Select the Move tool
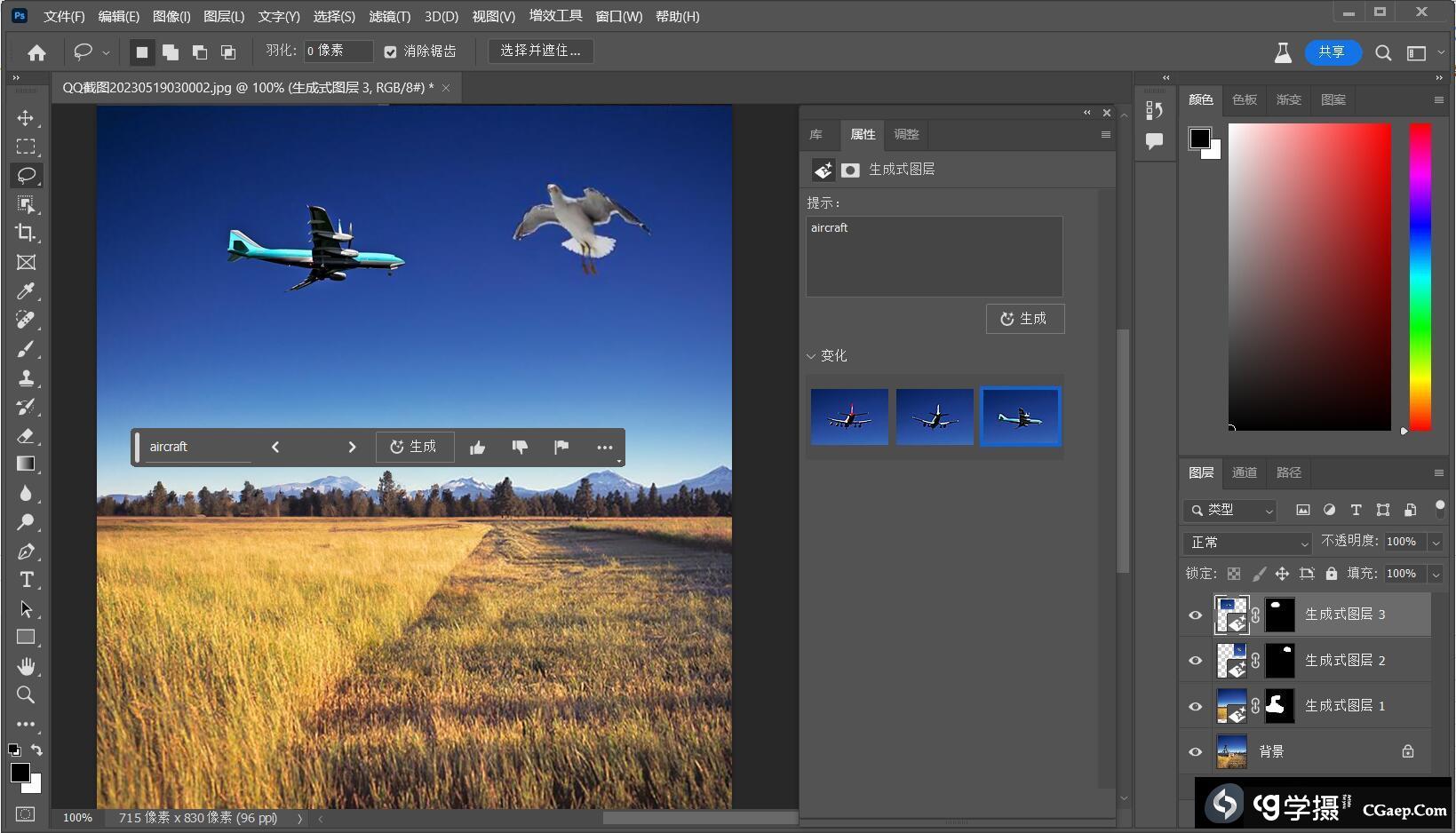Viewport: 1456px width, 833px height. (x=26, y=118)
